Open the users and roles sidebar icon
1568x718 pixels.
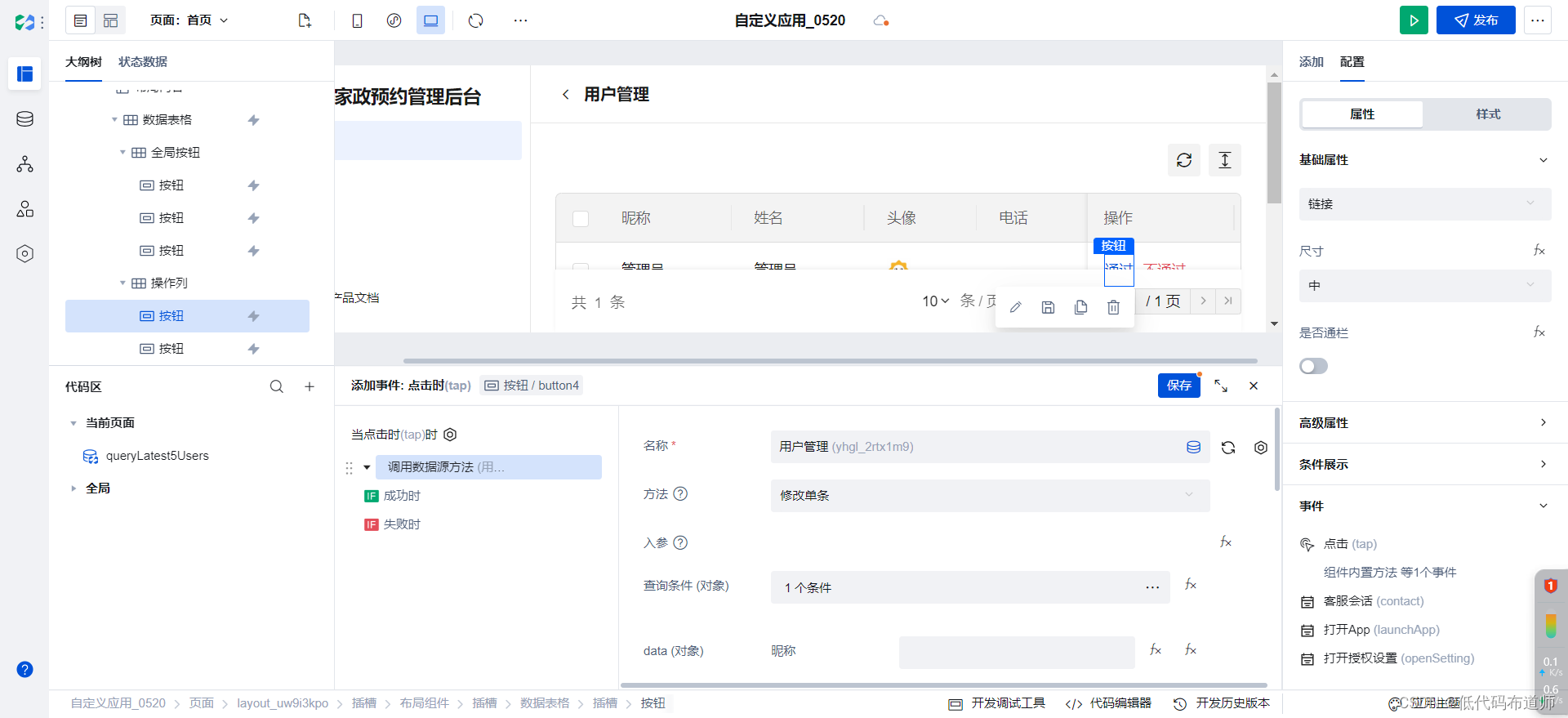[x=24, y=209]
